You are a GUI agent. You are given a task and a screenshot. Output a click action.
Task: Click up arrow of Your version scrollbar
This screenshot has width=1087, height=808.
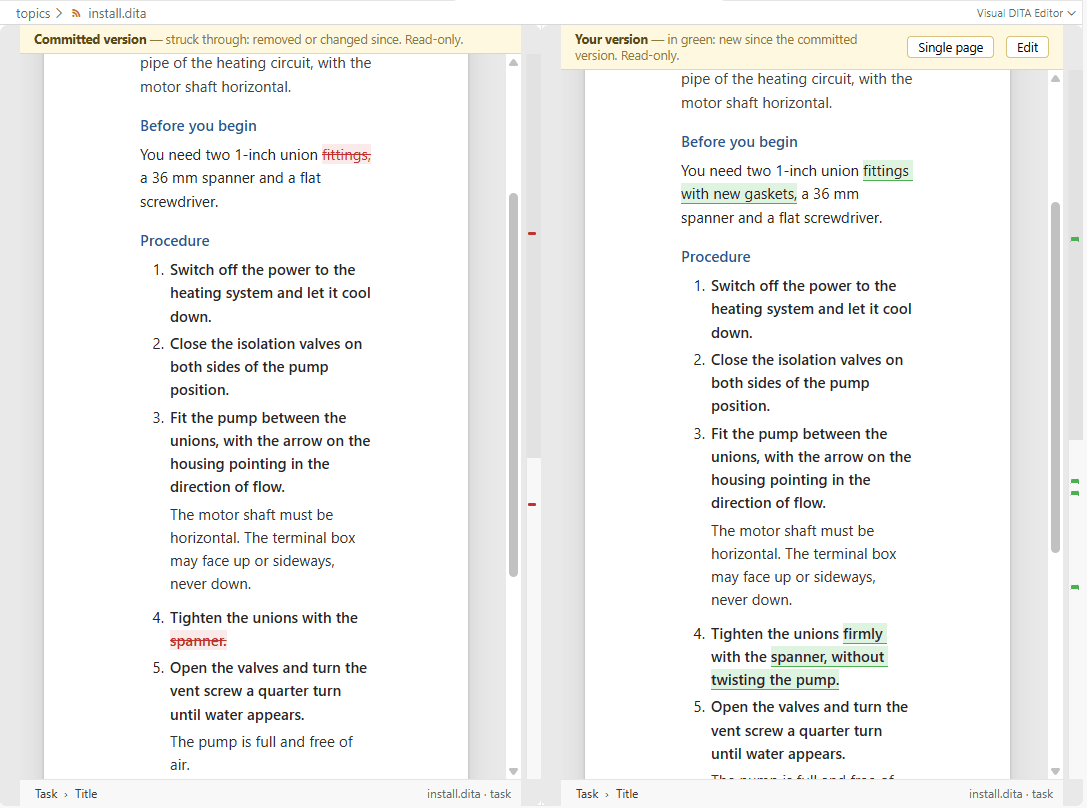coord(1055,78)
